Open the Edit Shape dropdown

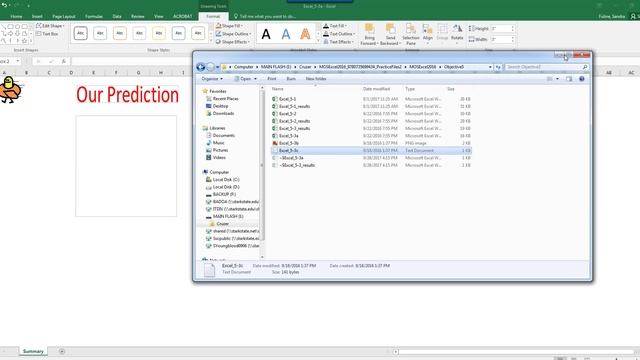pyautogui.click(x=50, y=26)
